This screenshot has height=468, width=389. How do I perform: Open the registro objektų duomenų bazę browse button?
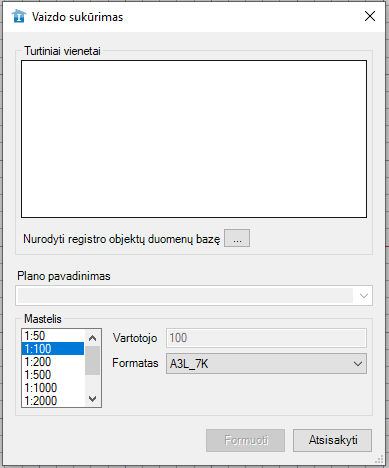point(237,238)
